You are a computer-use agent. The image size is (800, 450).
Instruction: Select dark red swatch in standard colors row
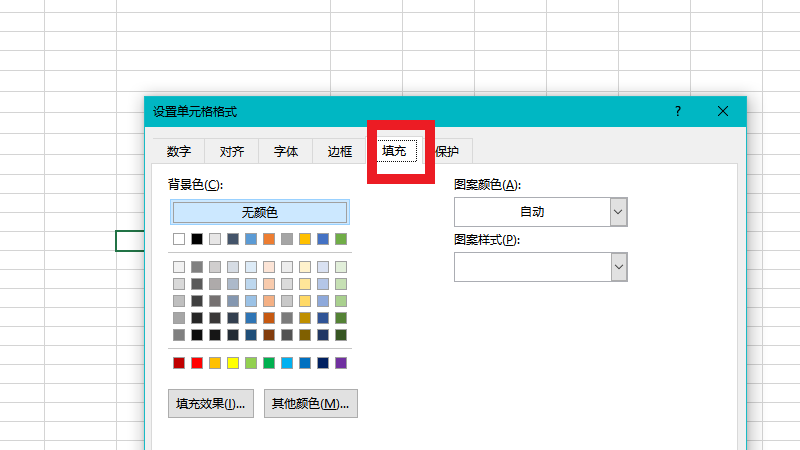(x=179, y=363)
